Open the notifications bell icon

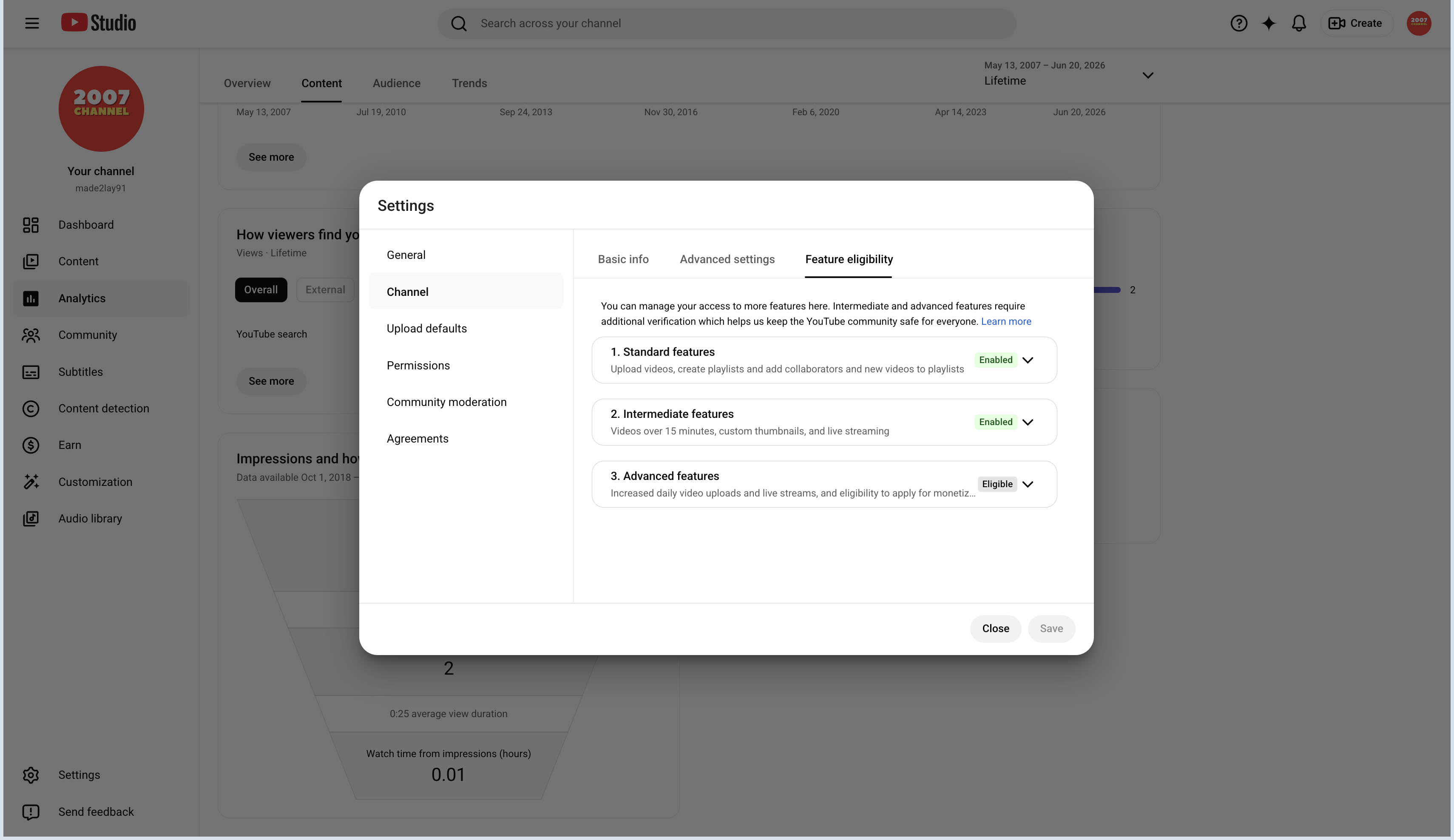(1299, 23)
